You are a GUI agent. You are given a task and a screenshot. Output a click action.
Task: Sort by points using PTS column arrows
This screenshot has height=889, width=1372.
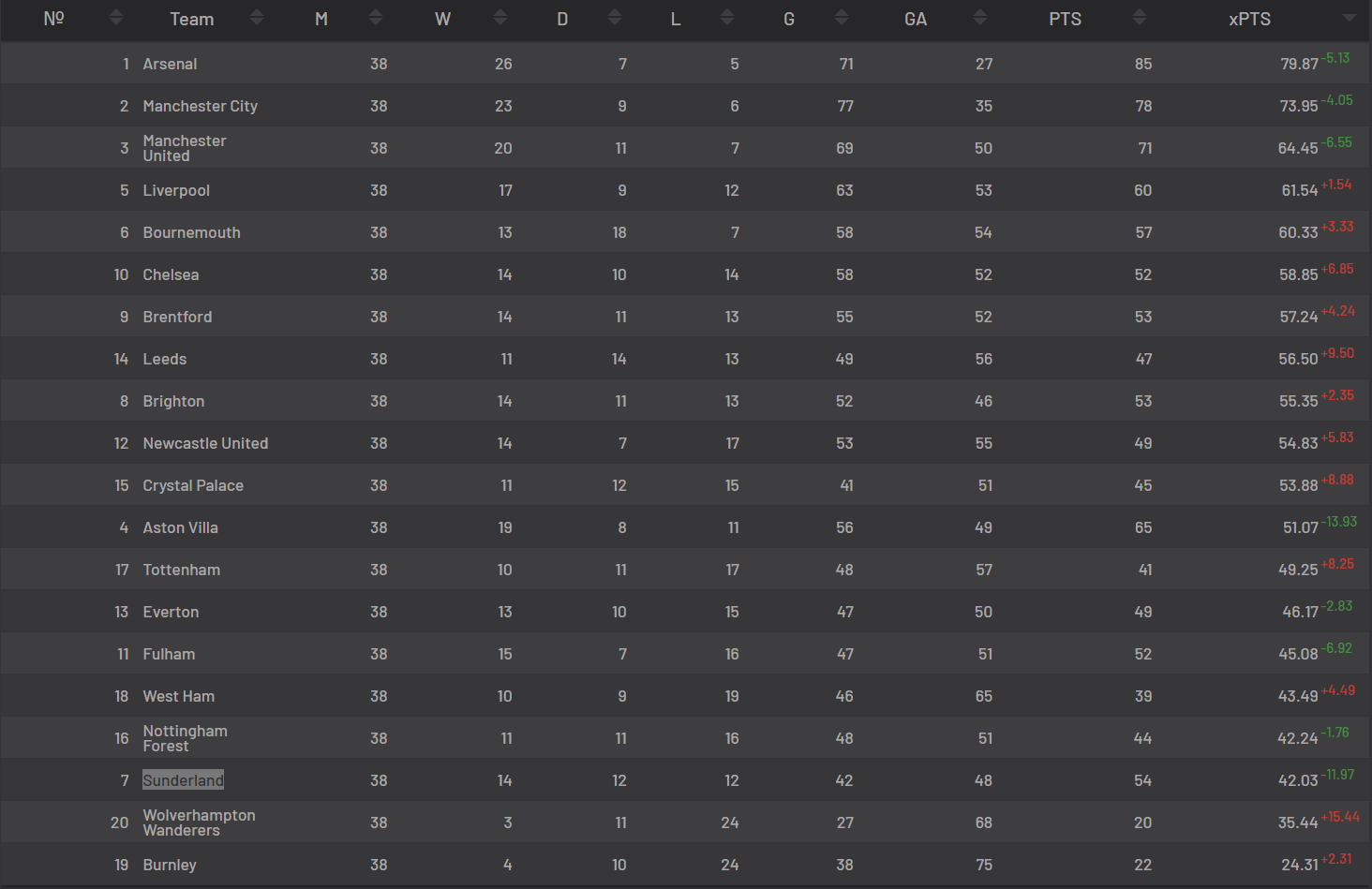coord(1140,17)
